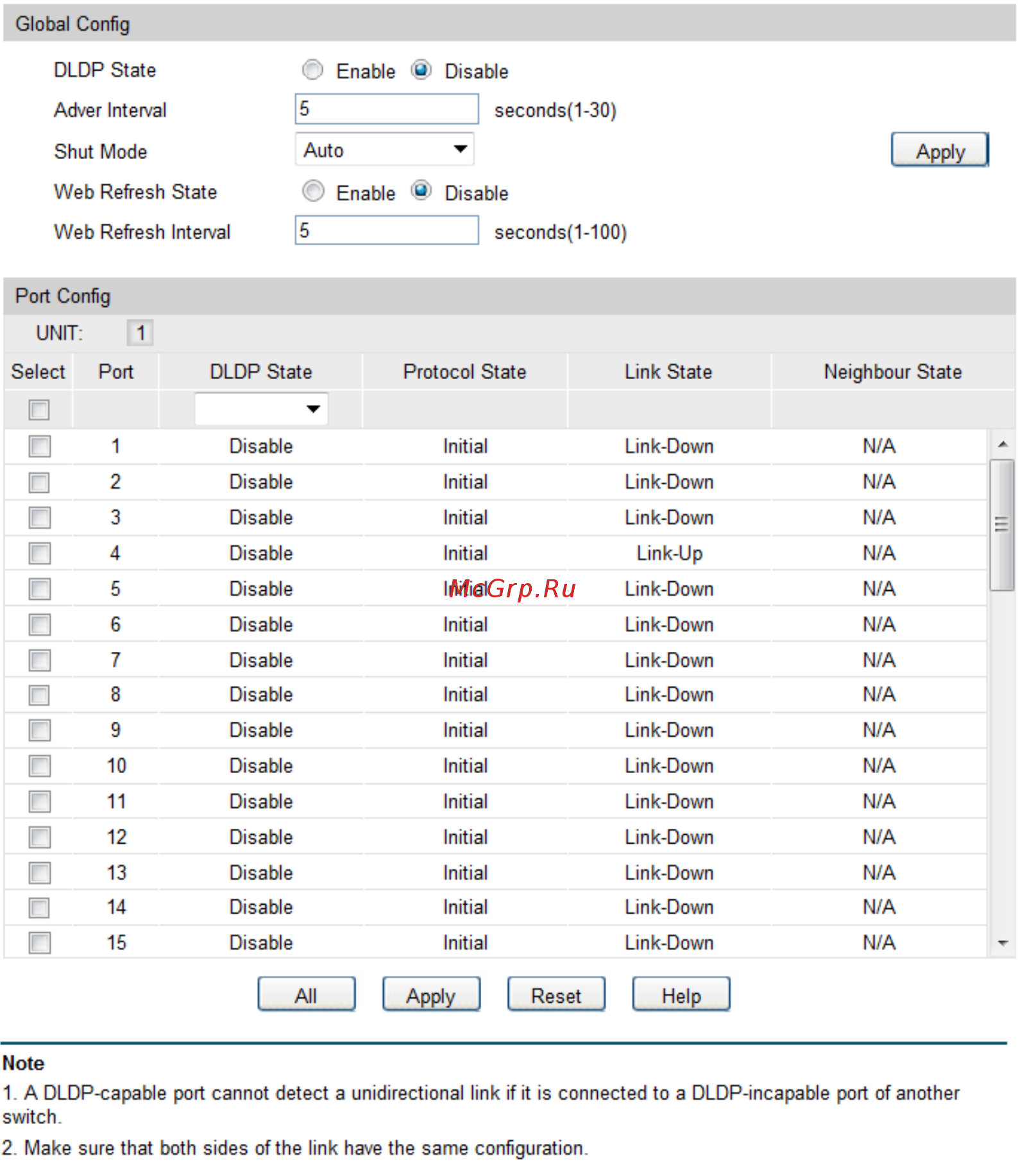1018x1176 pixels.
Task: Check the box for port 1
Action: [x=39, y=447]
